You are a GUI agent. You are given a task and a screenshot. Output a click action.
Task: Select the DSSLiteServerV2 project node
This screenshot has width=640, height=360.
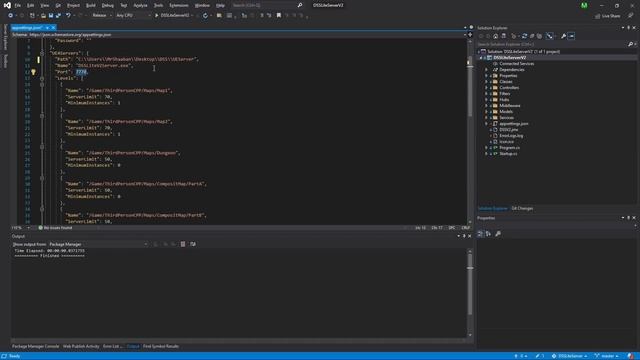tap(509, 58)
